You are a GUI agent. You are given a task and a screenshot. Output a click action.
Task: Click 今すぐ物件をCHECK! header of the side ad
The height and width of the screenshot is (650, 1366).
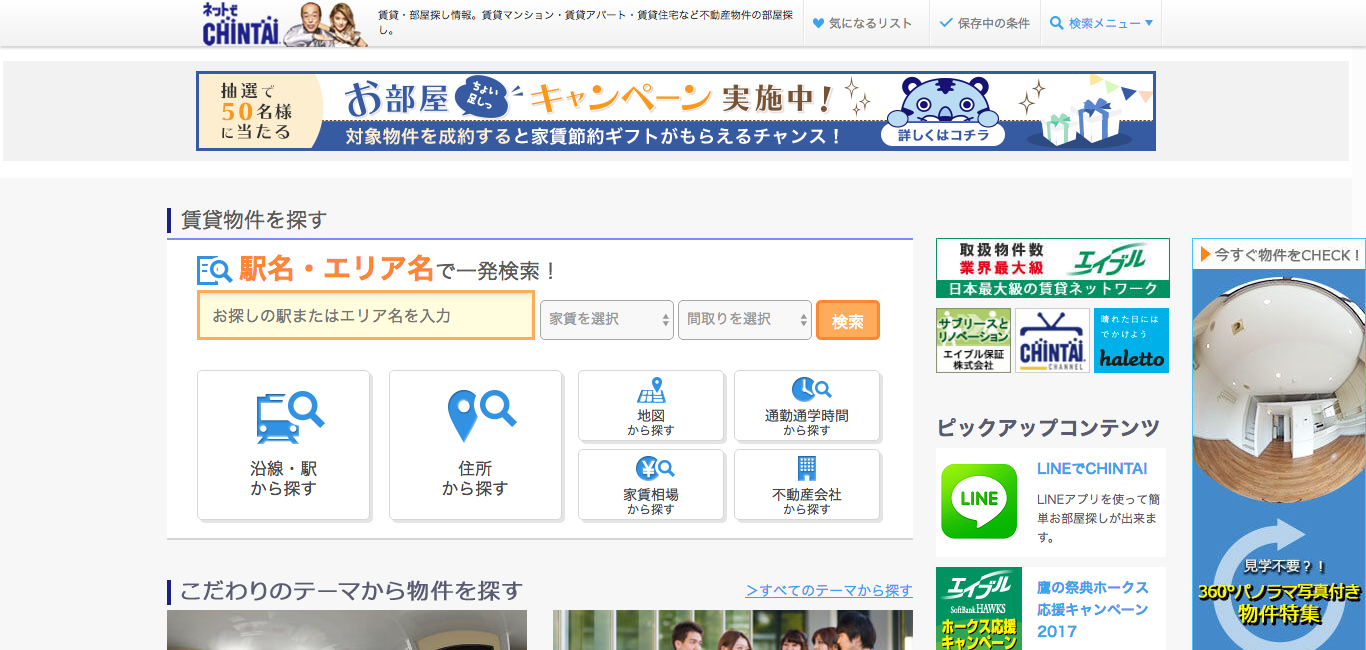click(1279, 255)
